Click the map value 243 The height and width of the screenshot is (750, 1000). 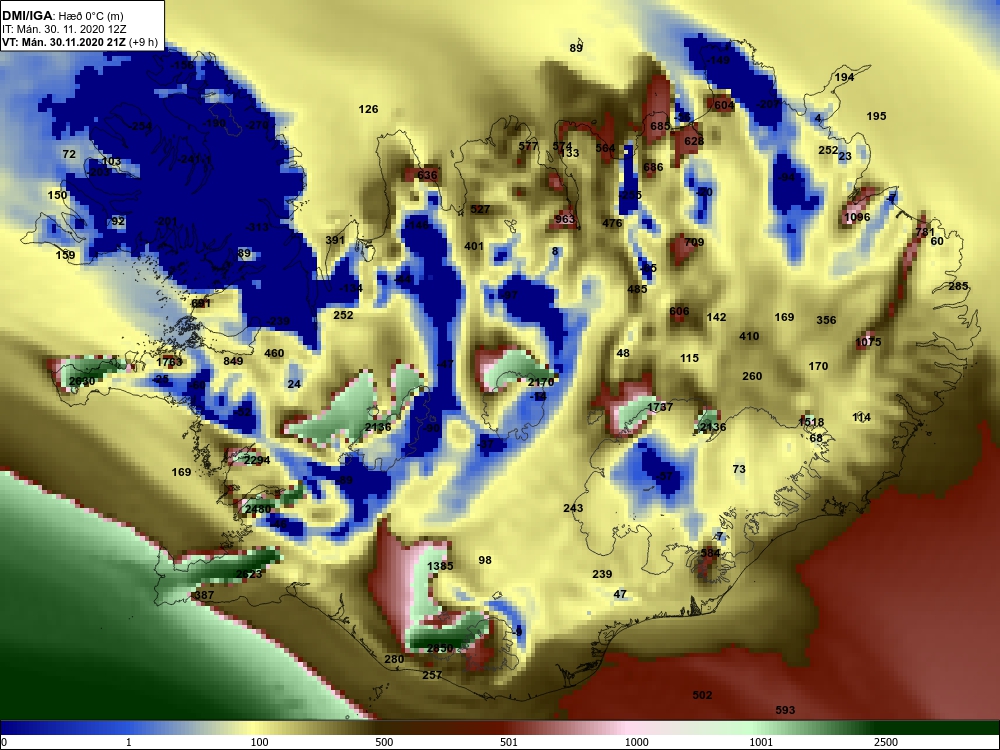[573, 508]
